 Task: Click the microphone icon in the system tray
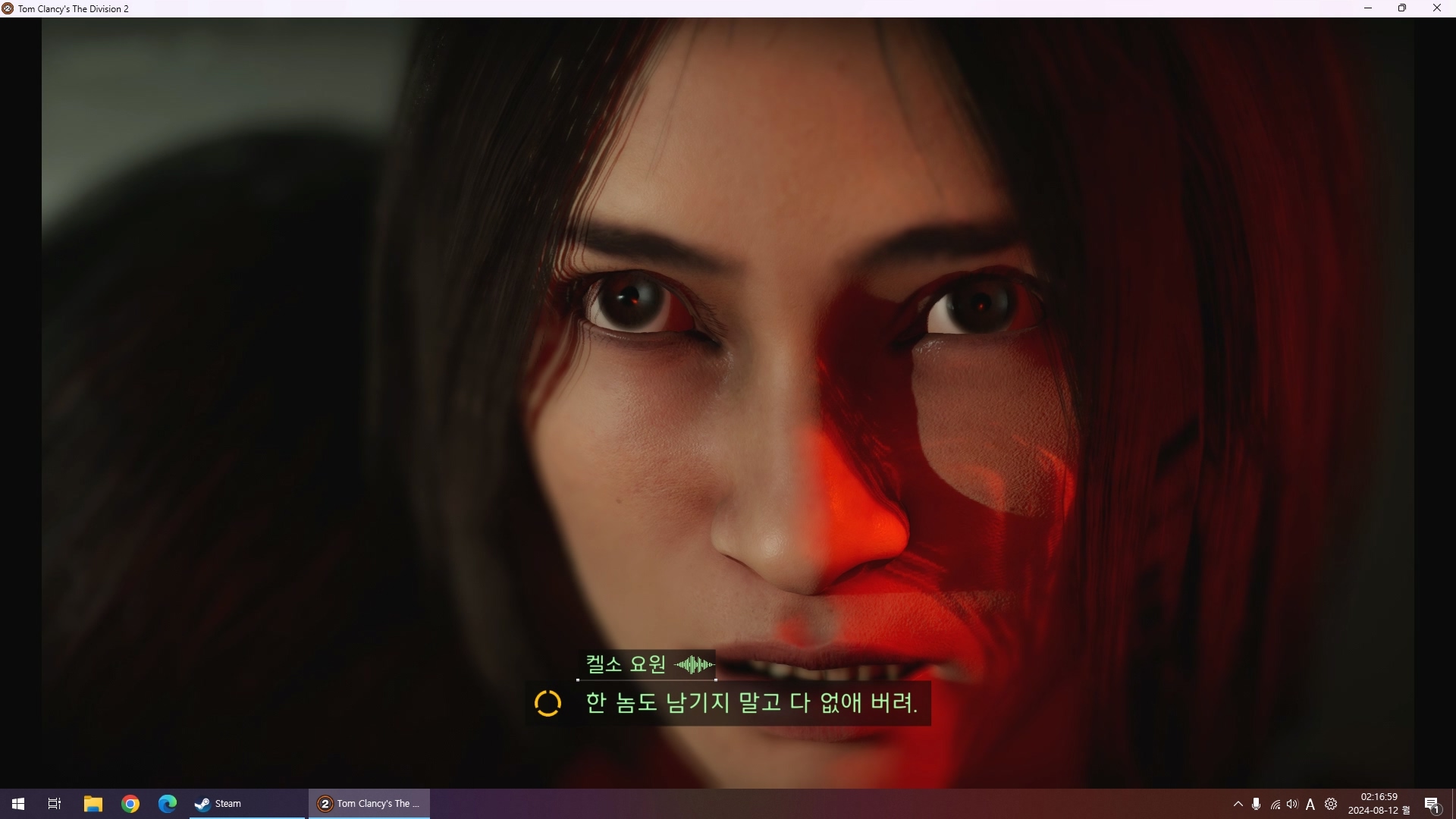(x=1256, y=804)
